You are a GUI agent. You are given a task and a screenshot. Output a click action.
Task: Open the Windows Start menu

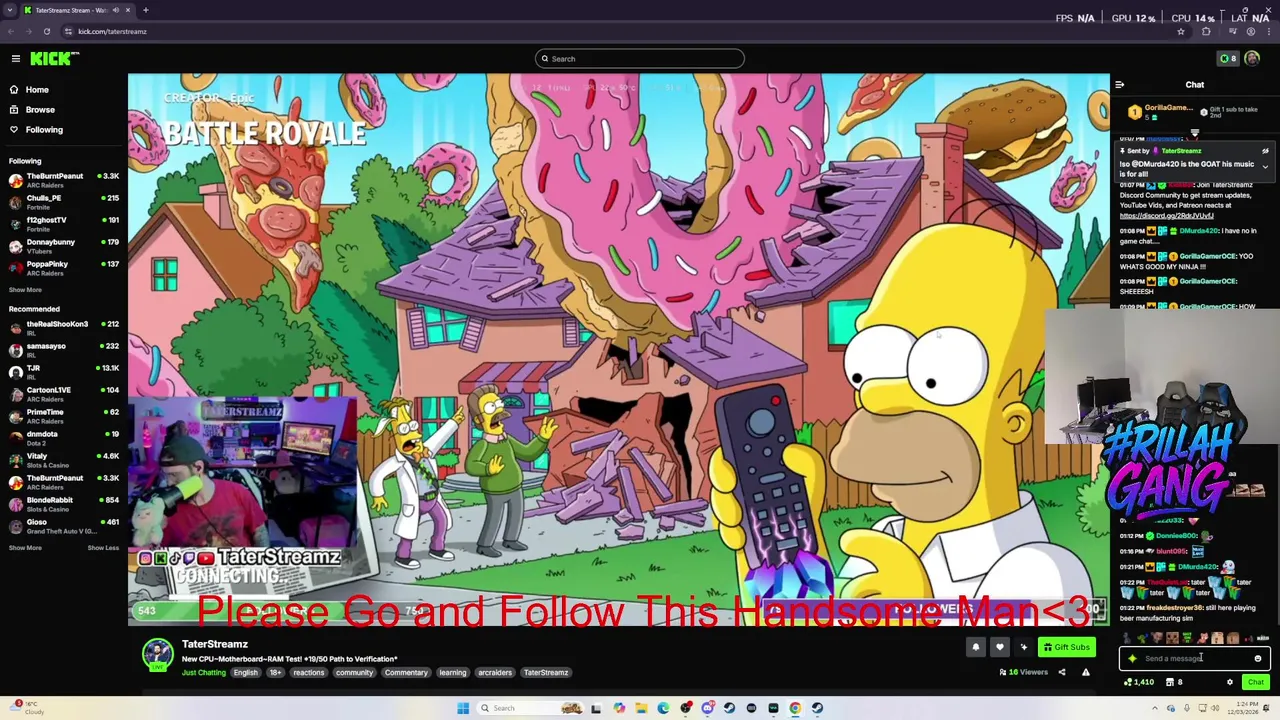point(463,709)
